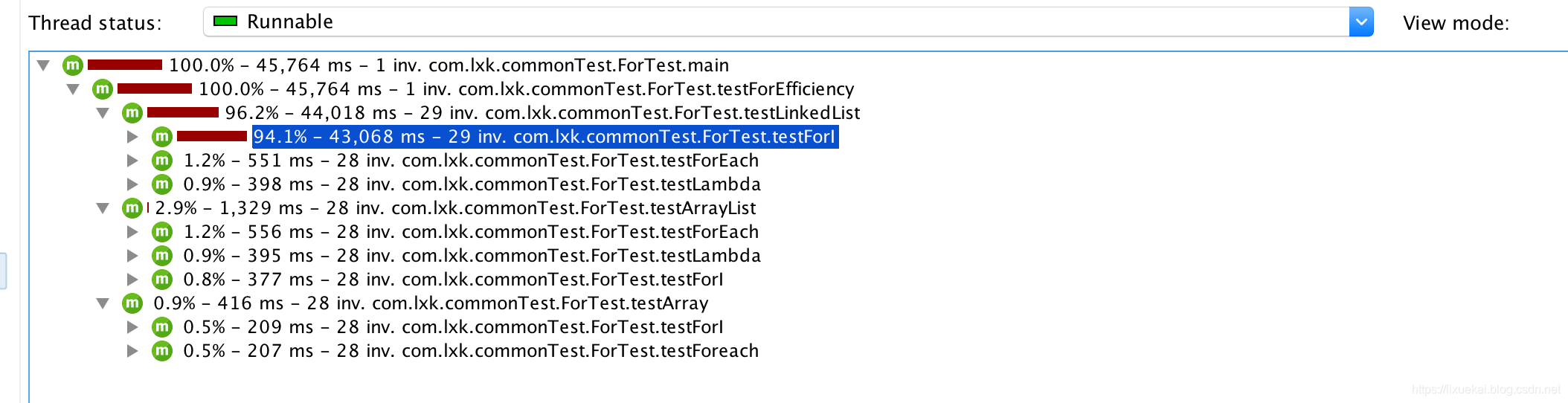Click method icon beside ForTest.main
Image resolution: width=1568 pixels, height=403 pixels.
click(72, 65)
